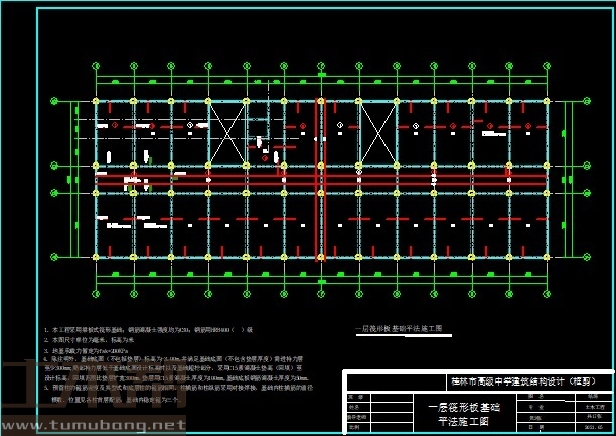Viewport: 616px width, 436px height.
Task: Select note 1 in the general notes
Action: coord(150,329)
